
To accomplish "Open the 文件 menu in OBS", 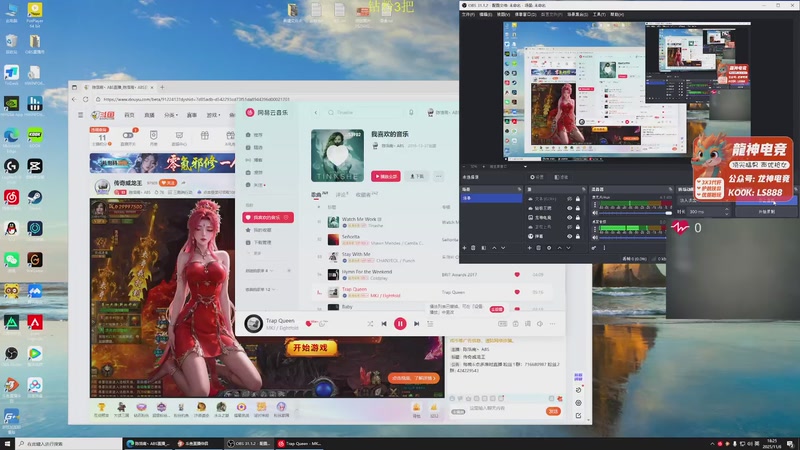I will 468,14.
